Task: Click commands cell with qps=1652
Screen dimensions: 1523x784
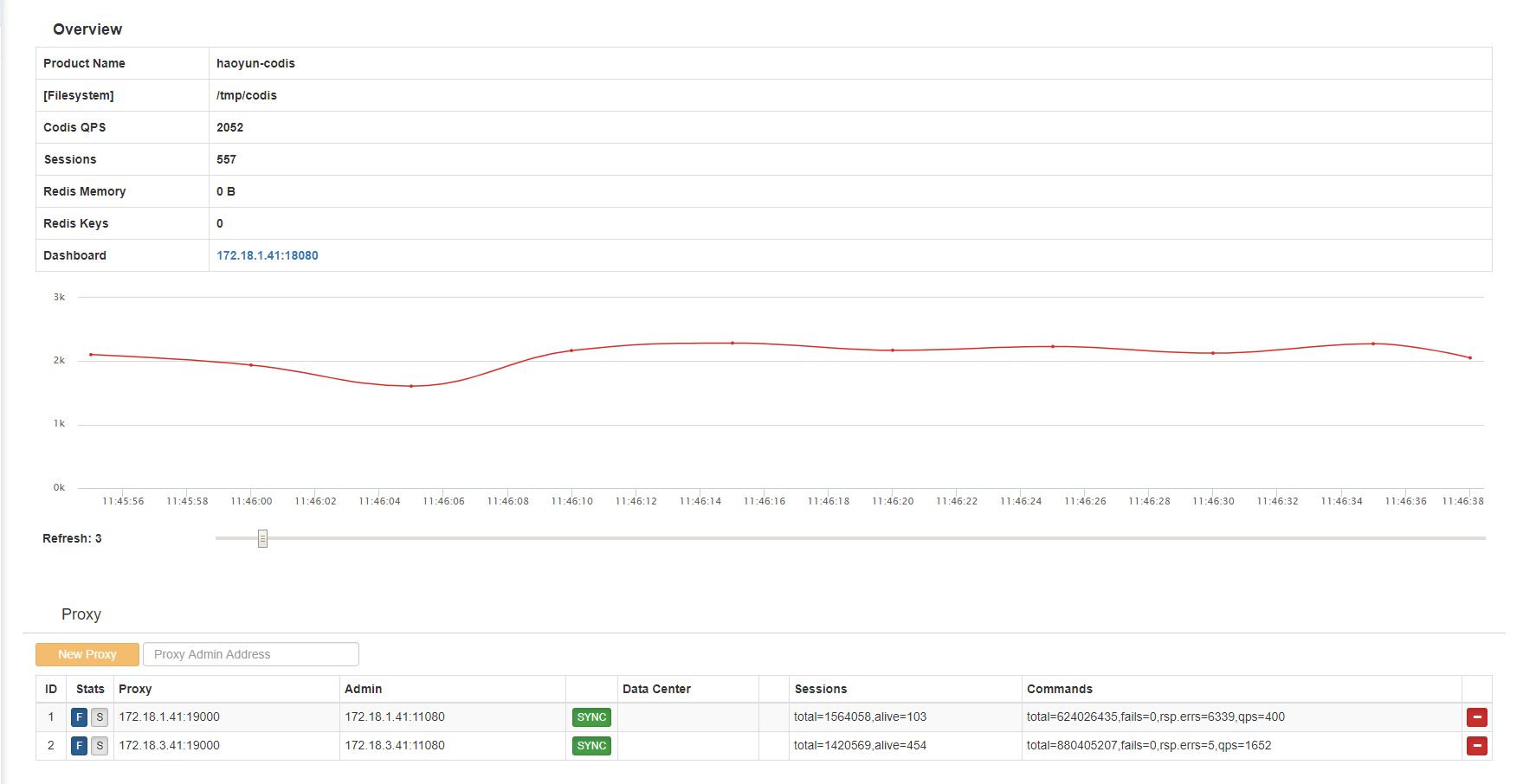Action: coord(1149,745)
